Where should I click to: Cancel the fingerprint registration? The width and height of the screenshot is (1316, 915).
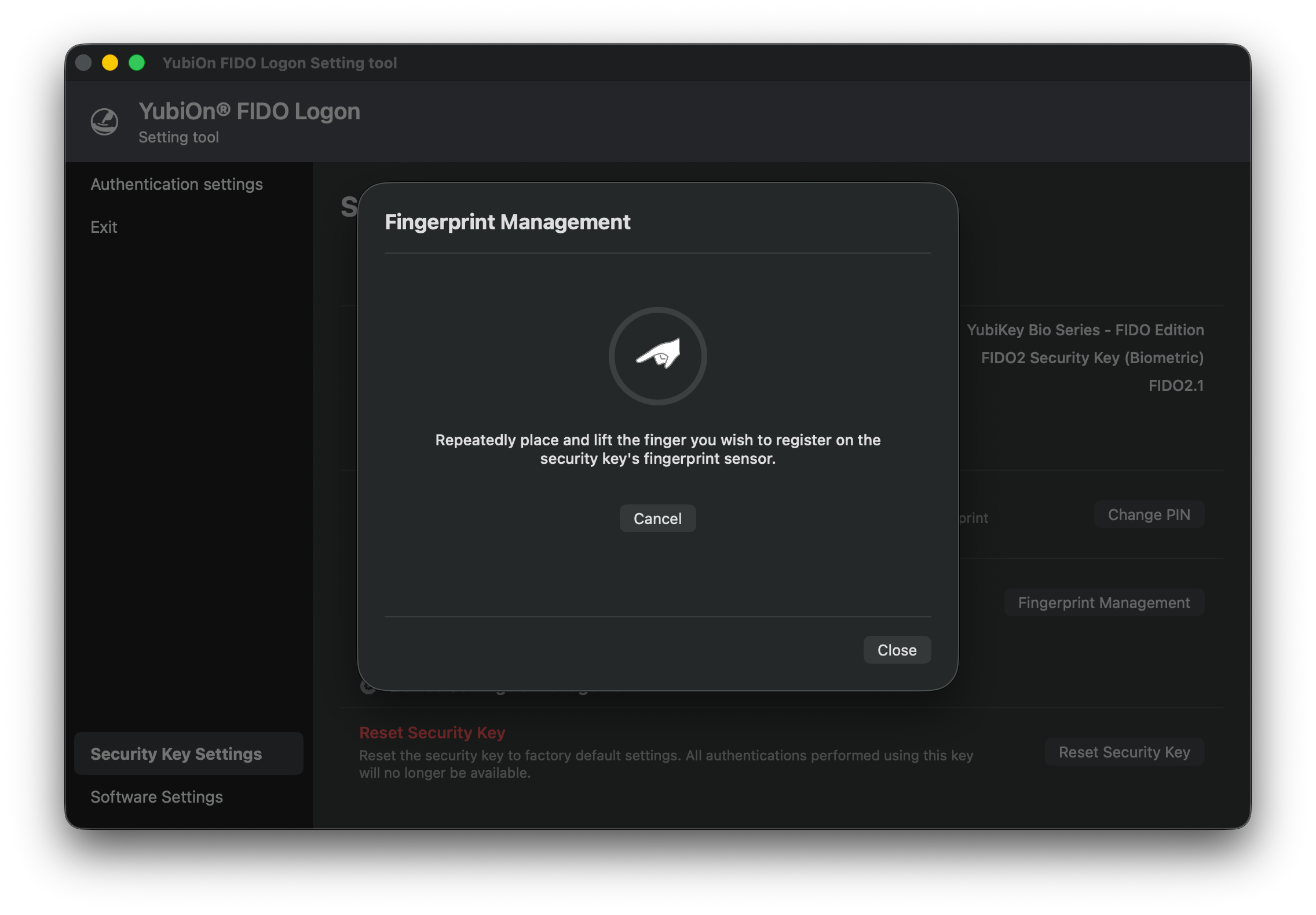tap(657, 518)
